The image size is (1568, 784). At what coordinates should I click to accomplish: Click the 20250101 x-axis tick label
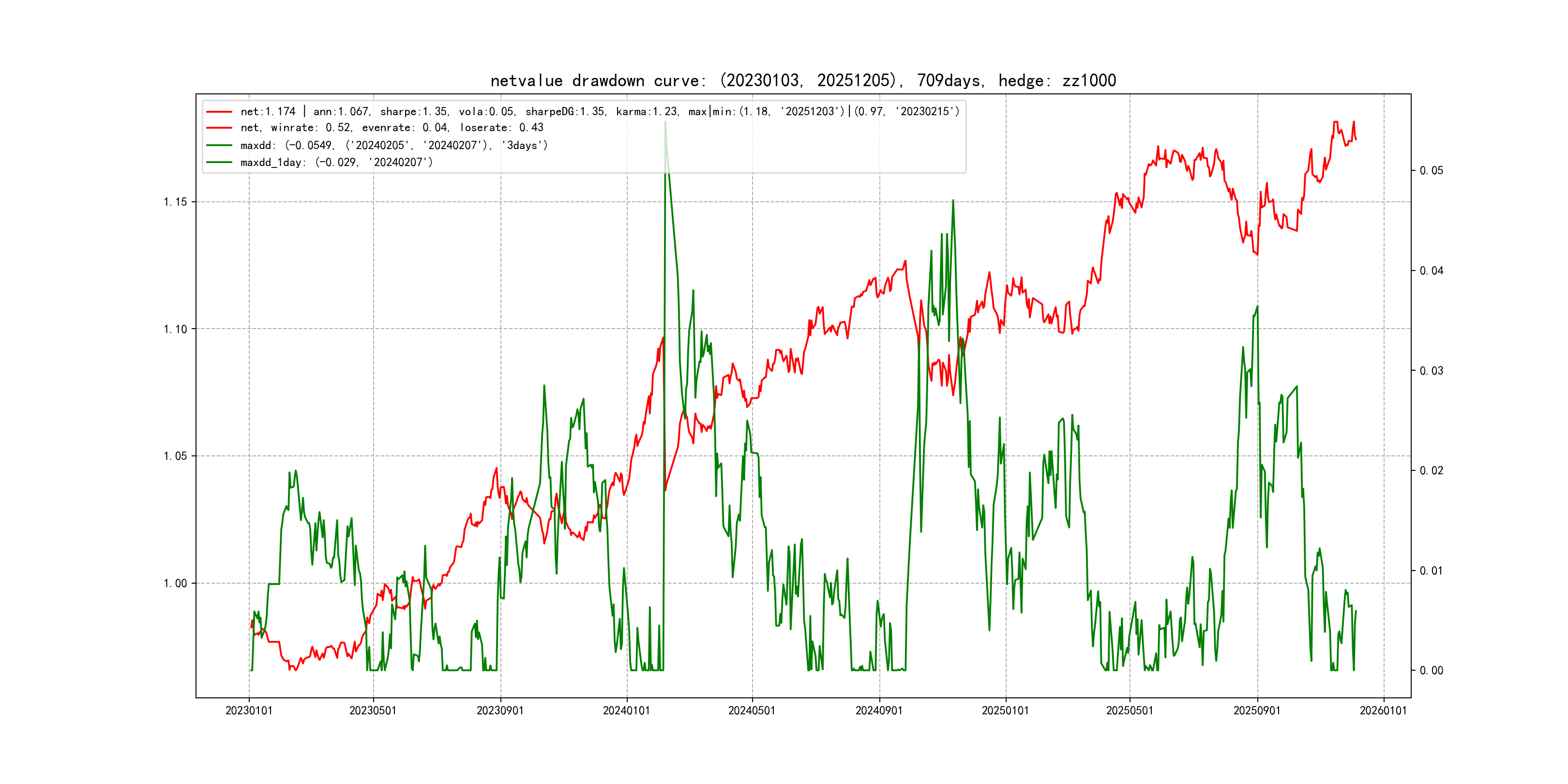1005,710
